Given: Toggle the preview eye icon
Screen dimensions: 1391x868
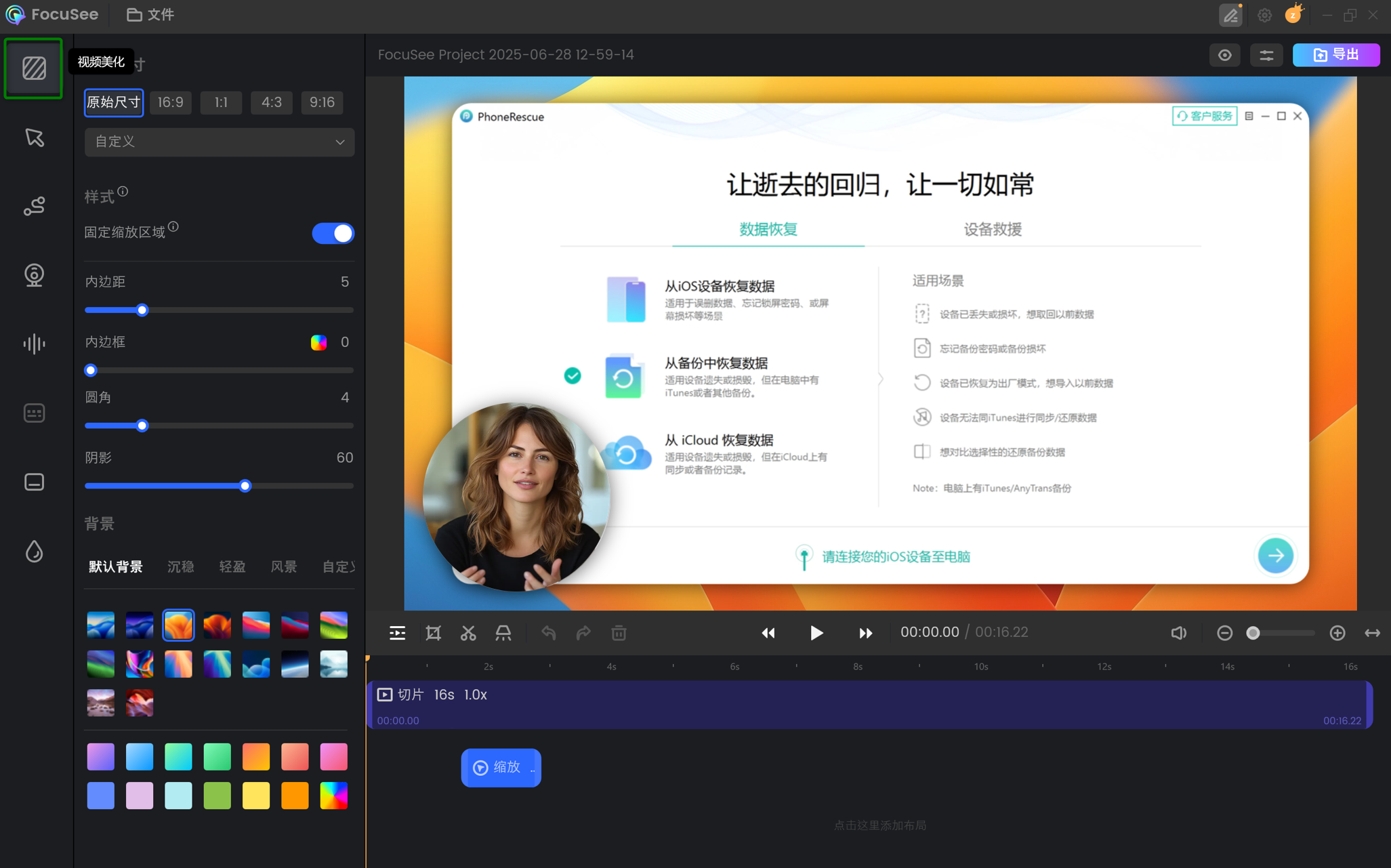Looking at the screenshot, I should pos(1225,55).
